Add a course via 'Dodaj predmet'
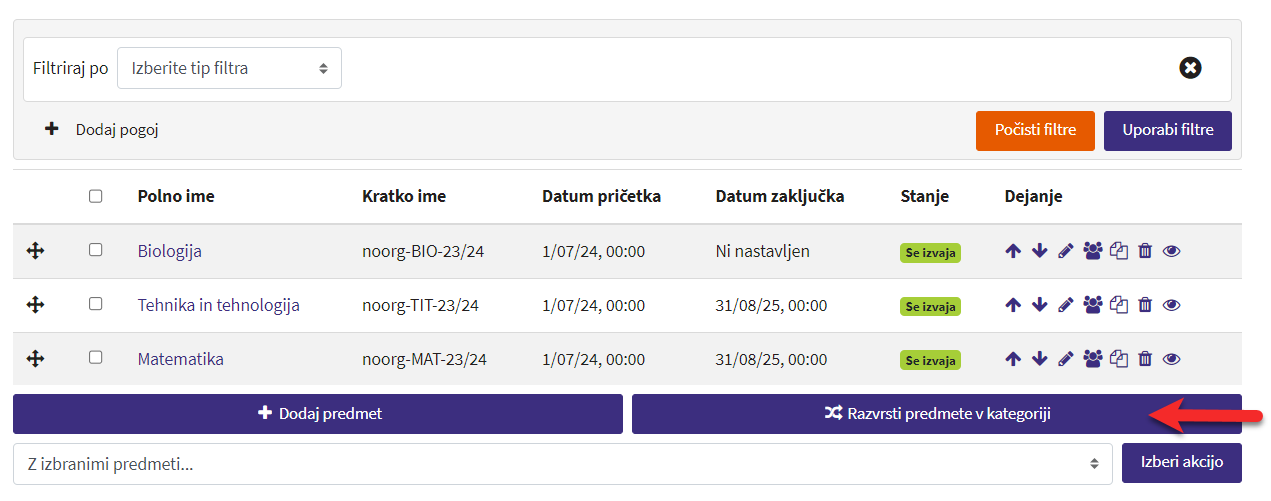This screenshot has height=501, width=1271. pyautogui.click(x=318, y=413)
